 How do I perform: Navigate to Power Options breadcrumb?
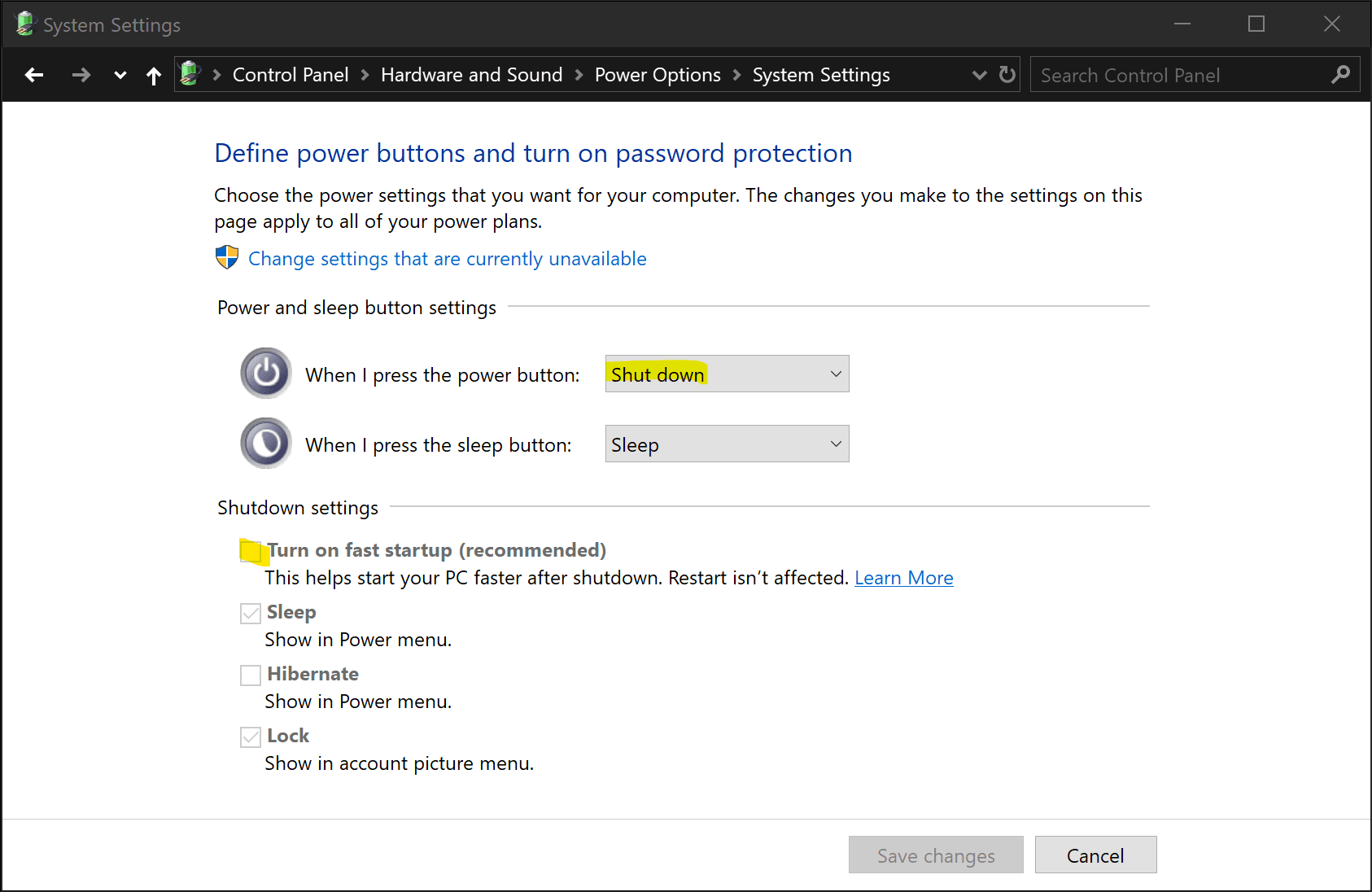coord(658,75)
